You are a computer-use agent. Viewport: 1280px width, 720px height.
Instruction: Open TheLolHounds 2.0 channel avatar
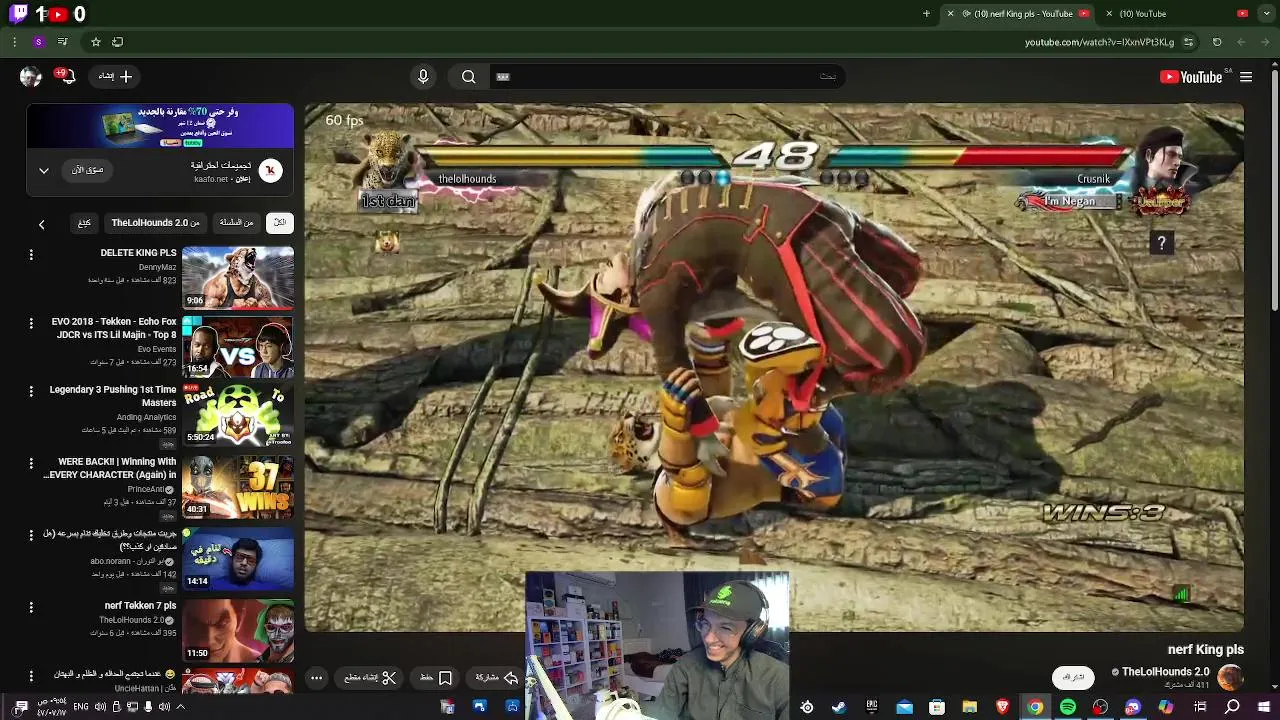point(1230,677)
